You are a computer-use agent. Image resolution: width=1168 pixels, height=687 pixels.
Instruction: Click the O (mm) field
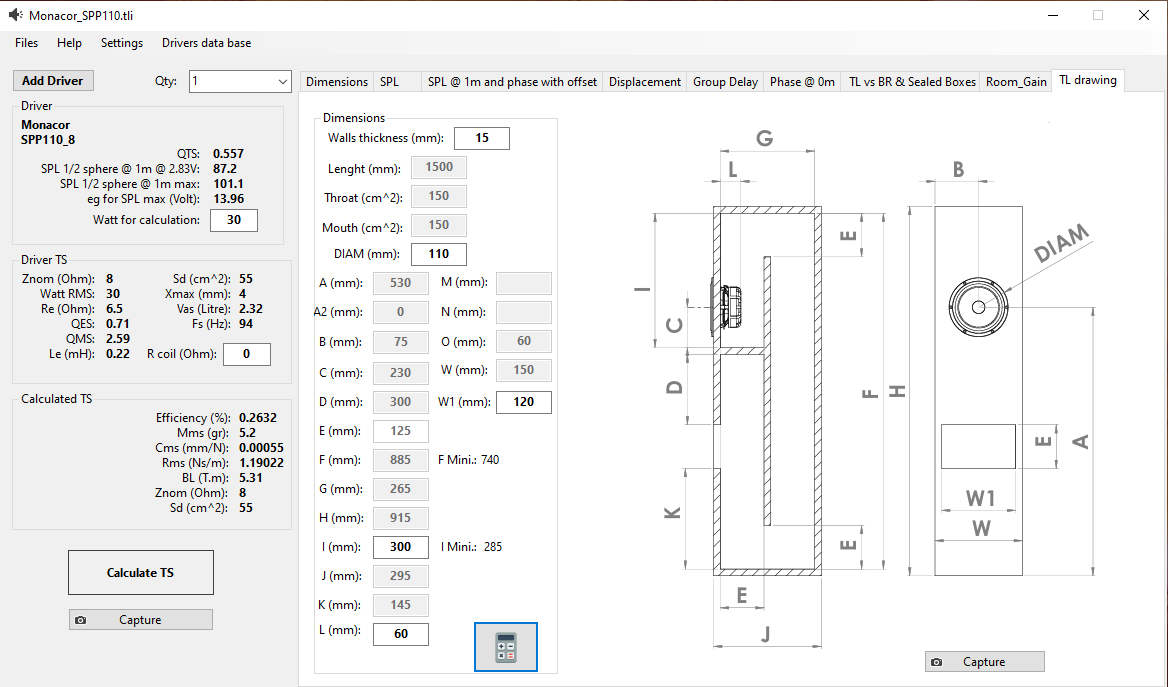point(524,341)
